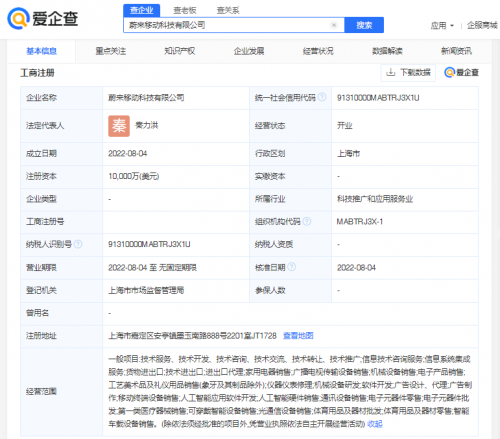Open help icon beside 组织机构代码
Image resolution: width=500 pixels, height=439 pixels.
(307, 221)
